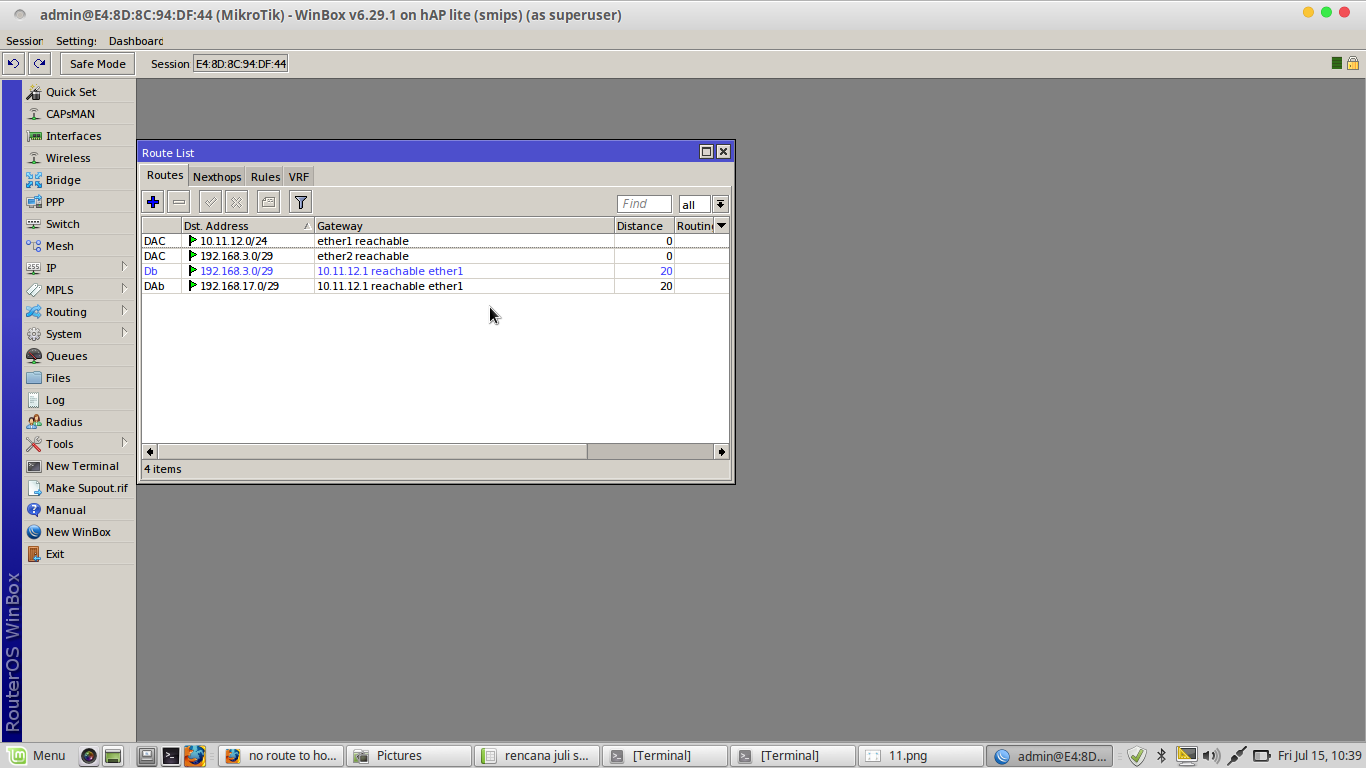
Task: Open the Dashboard menu
Action: [x=136, y=41]
